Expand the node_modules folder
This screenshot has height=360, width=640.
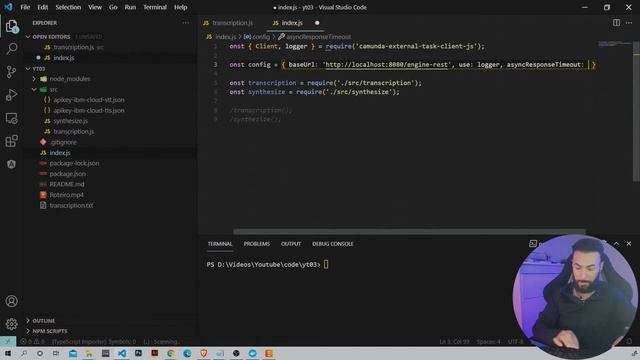[x=69, y=79]
